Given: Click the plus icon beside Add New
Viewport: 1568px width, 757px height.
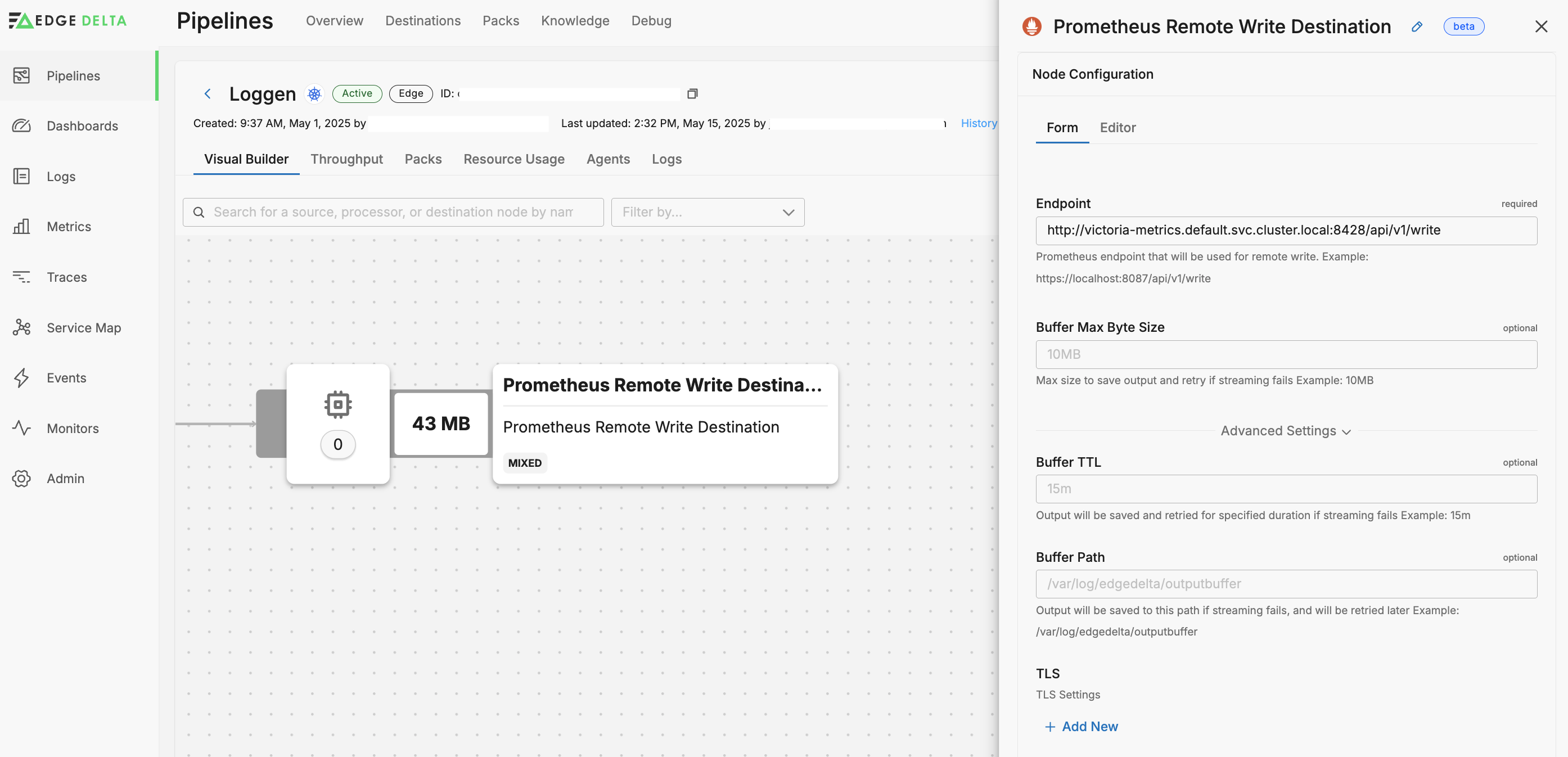Looking at the screenshot, I should point(1049,727).
